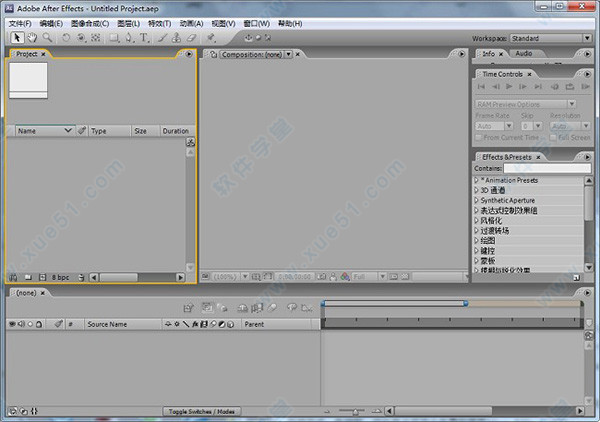Toggle the solo column switch
The width and height of the screenshot is (600, 422).
pos(30,324)
